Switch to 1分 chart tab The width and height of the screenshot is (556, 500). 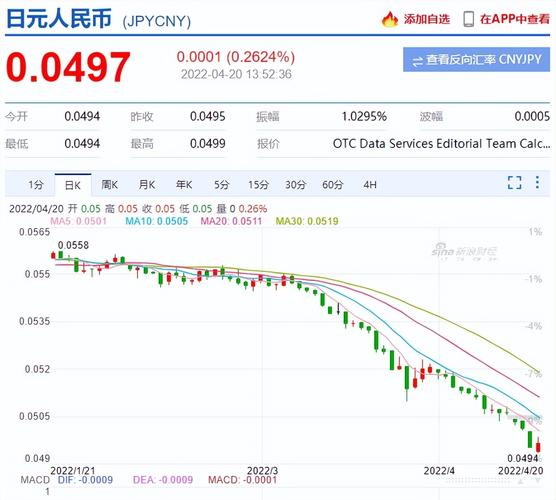click(35, 185)
